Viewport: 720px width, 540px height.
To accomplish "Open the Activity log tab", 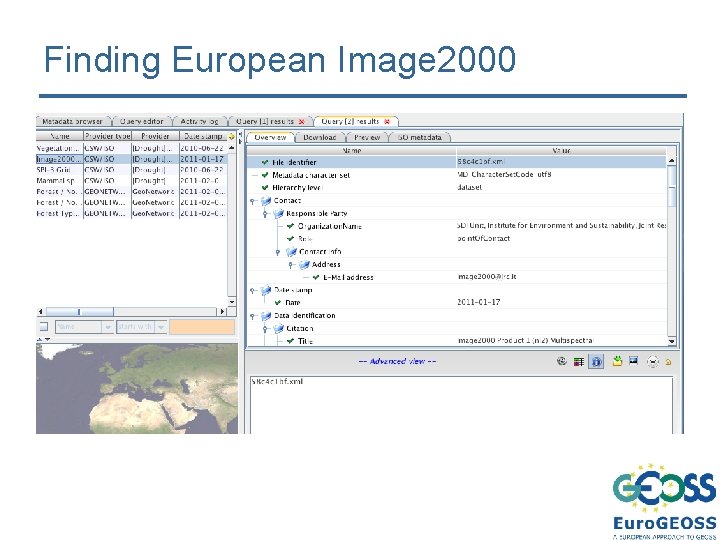I will tap(199, 121).
